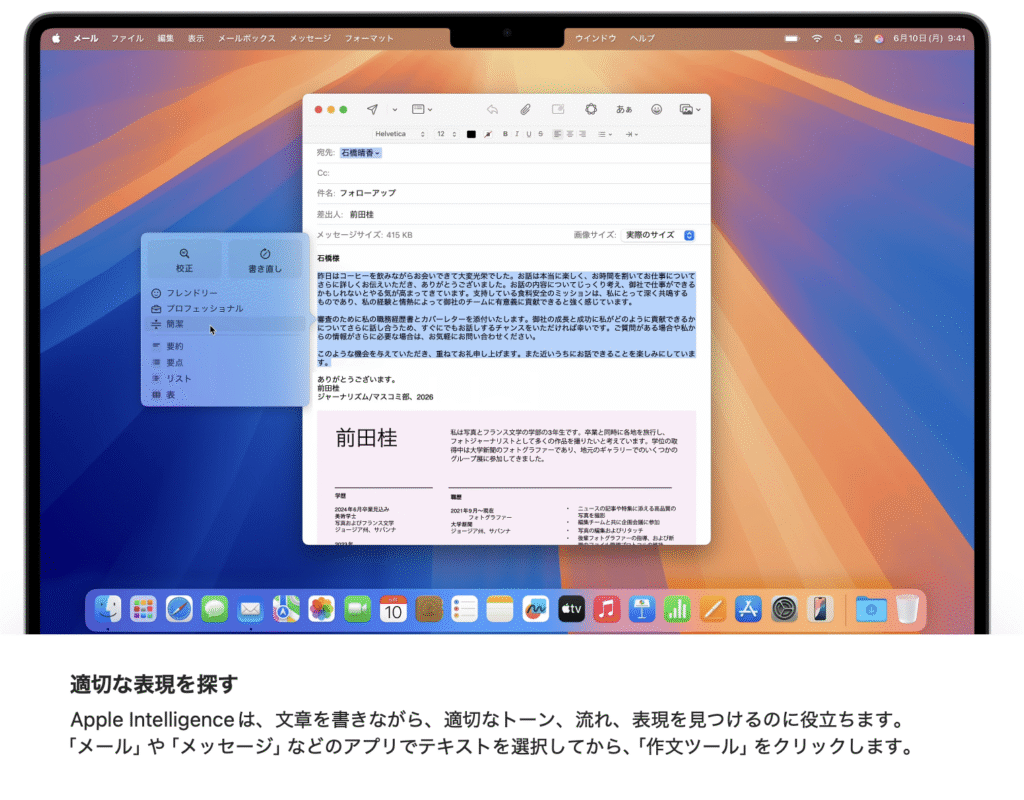Open the indent dropdown in format bar
This screenshot has height=800, width=1024.
632,134
